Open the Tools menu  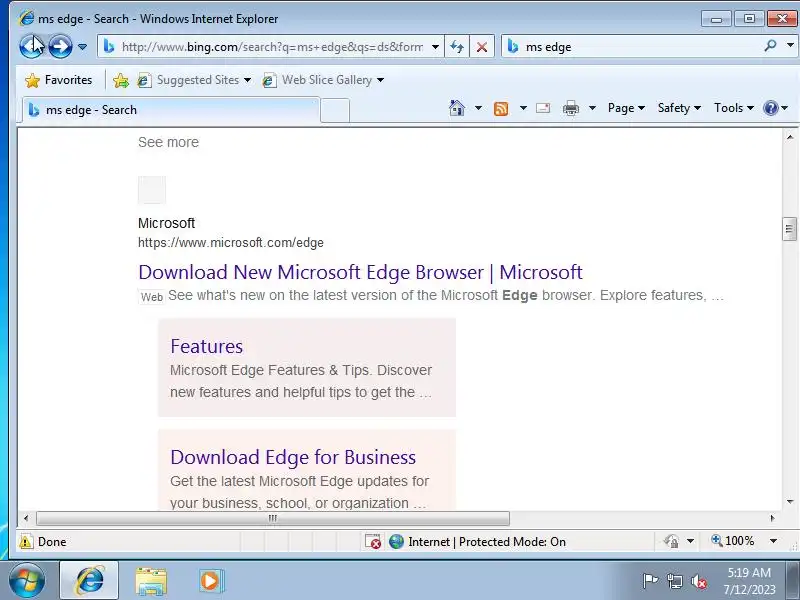coord(734,108)
